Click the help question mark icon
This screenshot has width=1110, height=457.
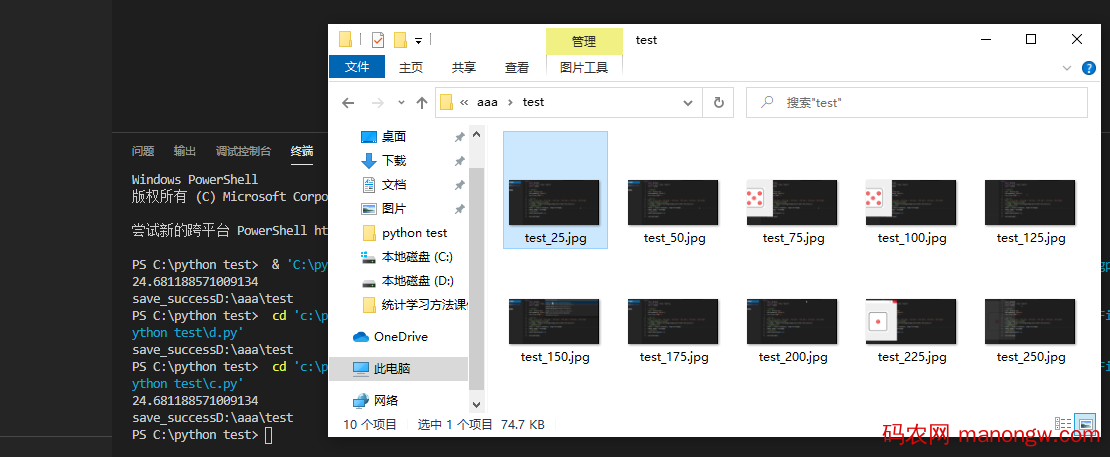[x=1089, y=68]
